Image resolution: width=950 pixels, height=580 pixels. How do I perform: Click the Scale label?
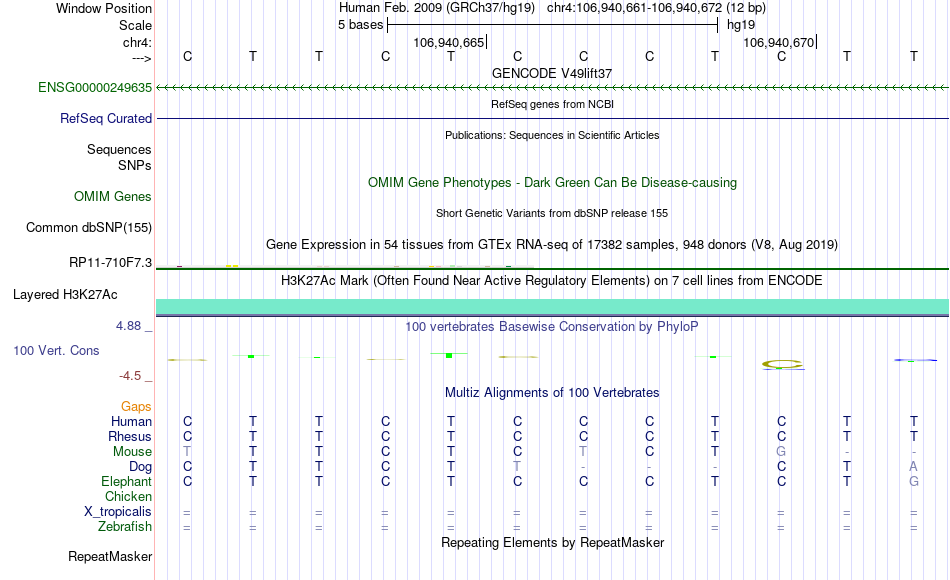coord(136,25)
